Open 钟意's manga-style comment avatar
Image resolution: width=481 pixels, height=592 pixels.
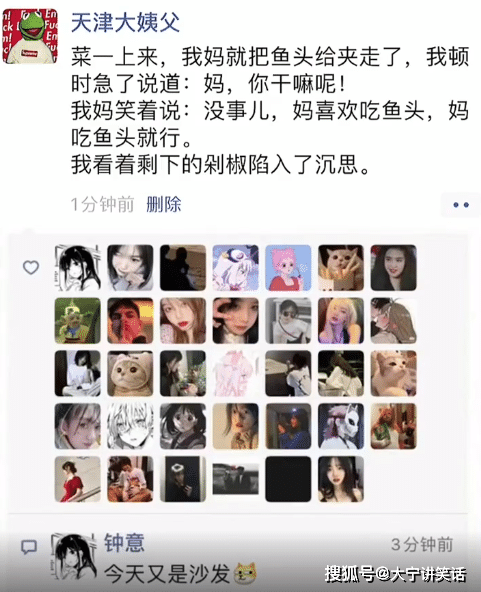tap(72, 556)
